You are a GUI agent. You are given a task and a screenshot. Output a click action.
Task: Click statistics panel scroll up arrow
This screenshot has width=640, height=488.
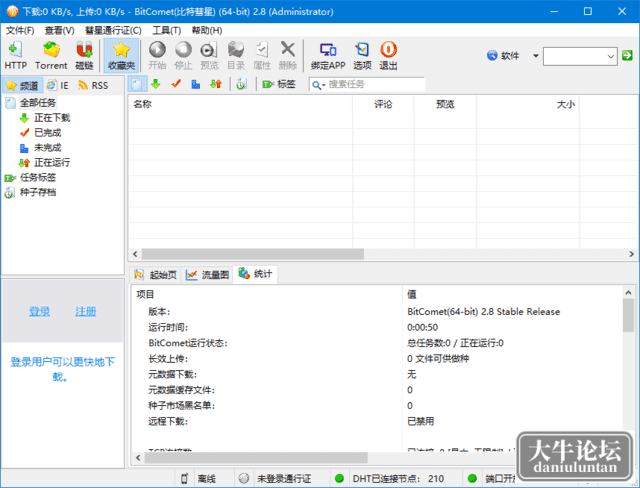point(628,293)
